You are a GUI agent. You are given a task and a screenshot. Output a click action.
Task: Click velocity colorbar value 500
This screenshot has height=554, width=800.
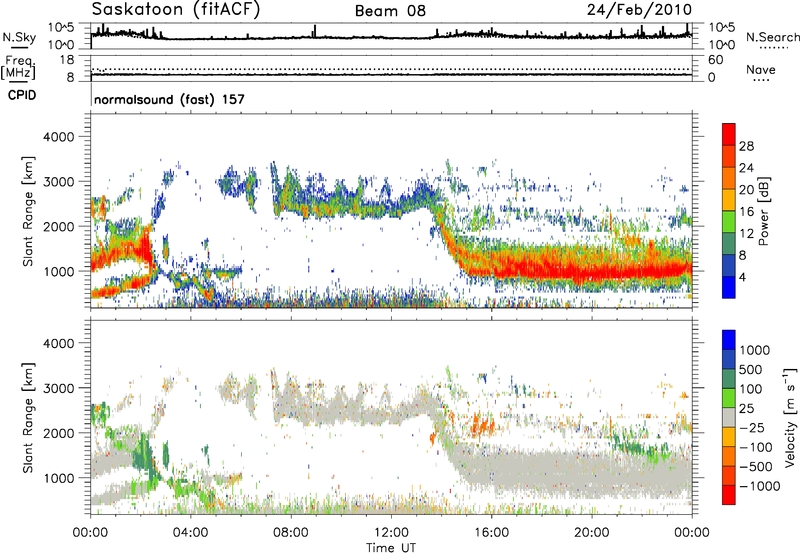coord(750,370)
